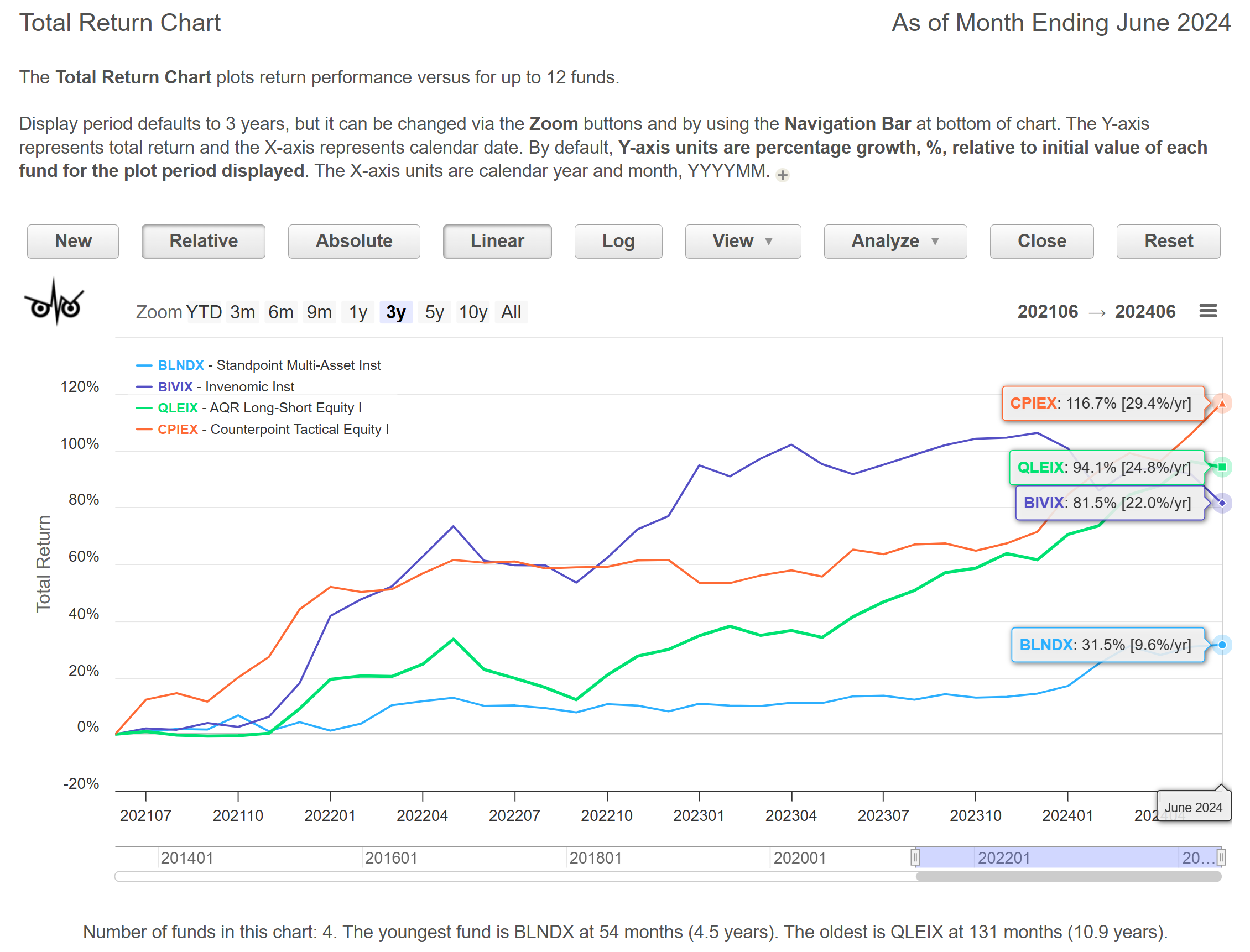Select the 3y zoom option

coord(396,312)
